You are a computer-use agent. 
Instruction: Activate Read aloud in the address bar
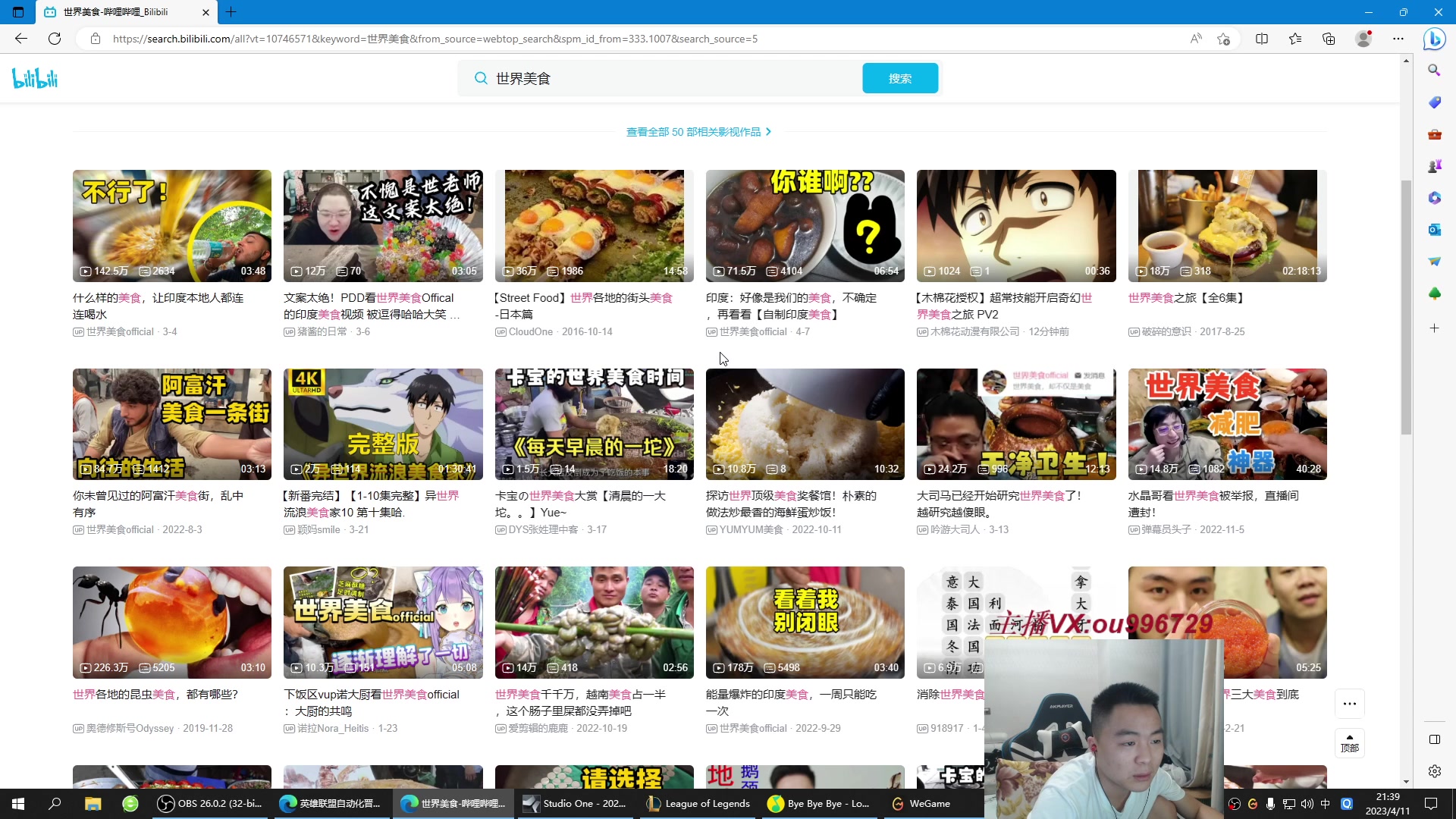(1196, 39)
